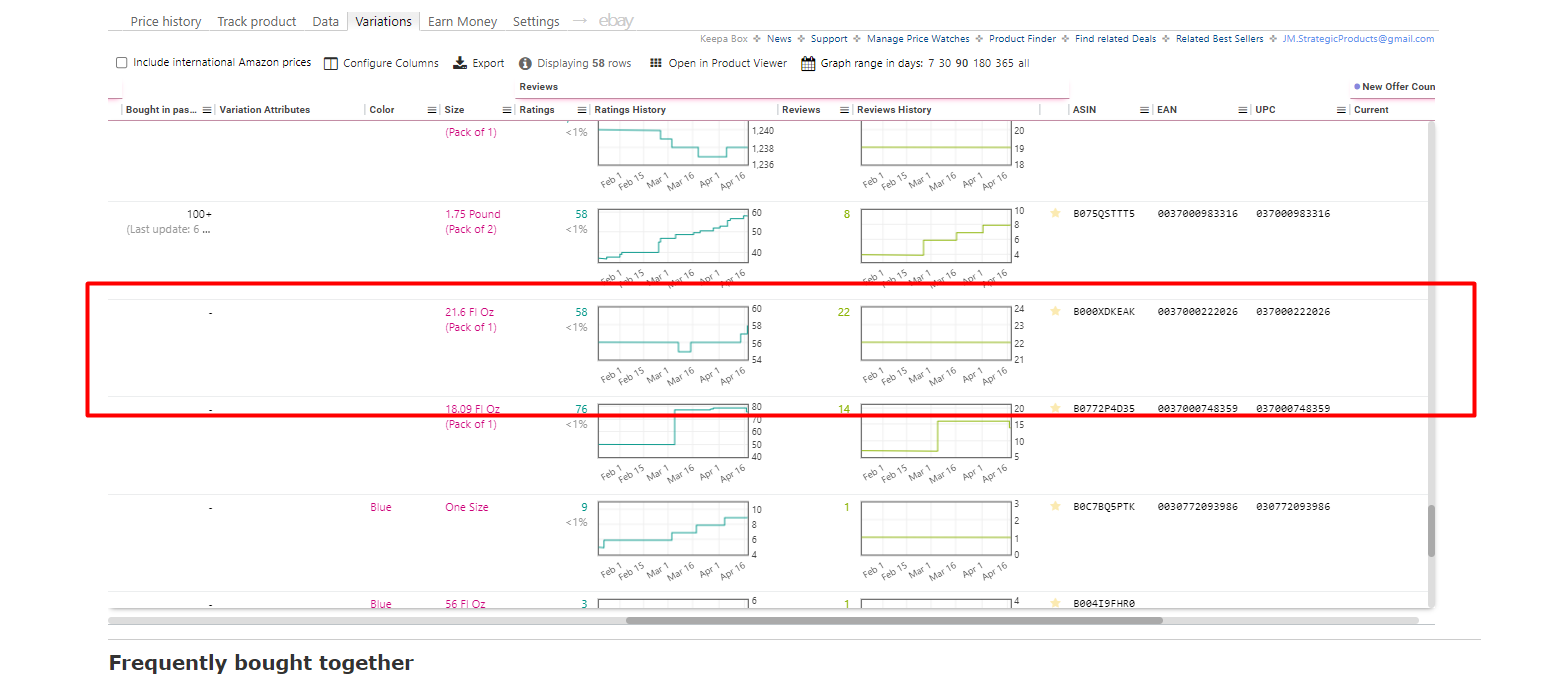The width and height of the screenshot is (1560, 677).
Task: Click the calendar icon for graph range
Action: [x=808, y=63]
